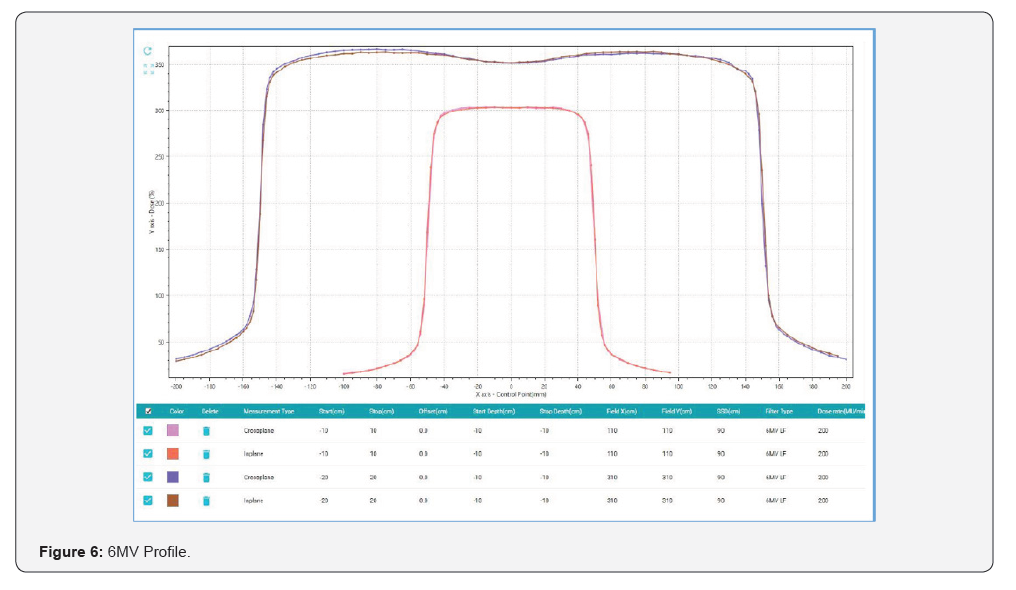Click Start value -20 in brown row

pos(323,501)
